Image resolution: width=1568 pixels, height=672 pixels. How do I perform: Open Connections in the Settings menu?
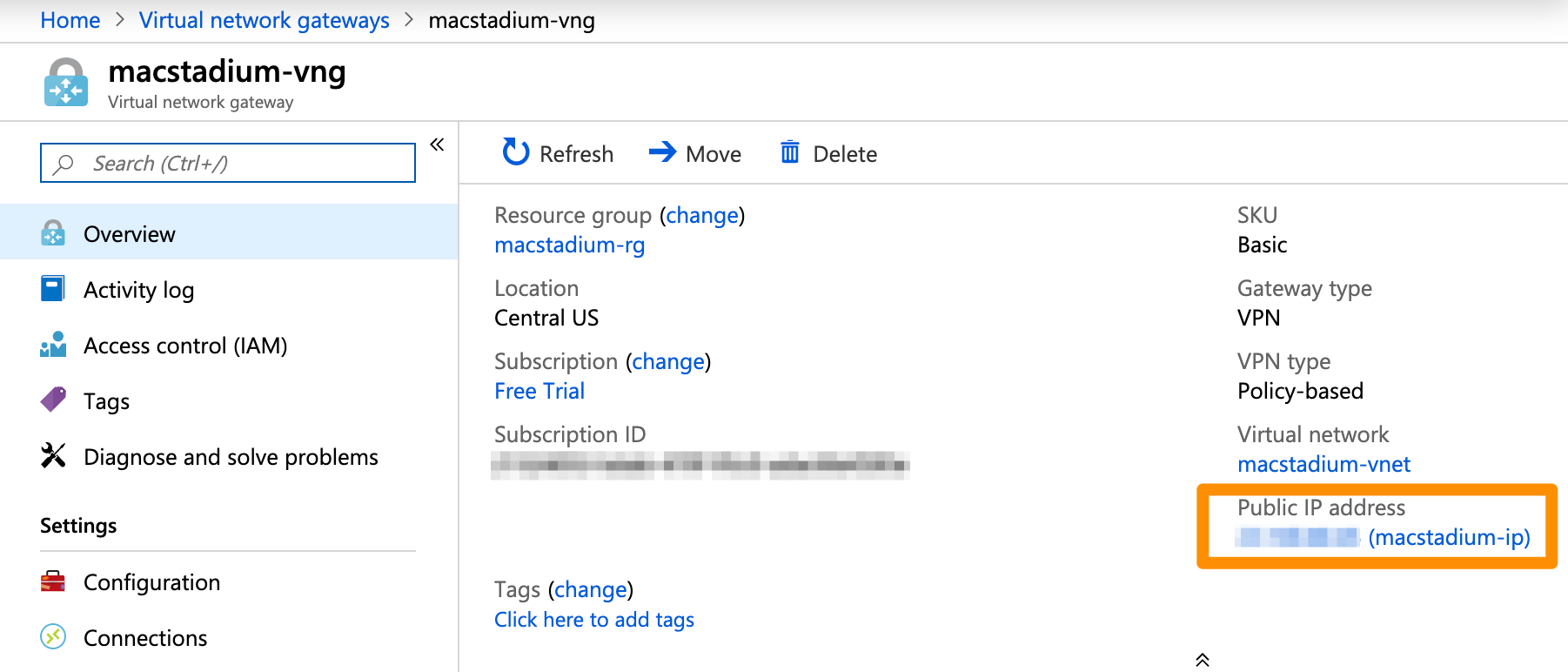(145, 638)
